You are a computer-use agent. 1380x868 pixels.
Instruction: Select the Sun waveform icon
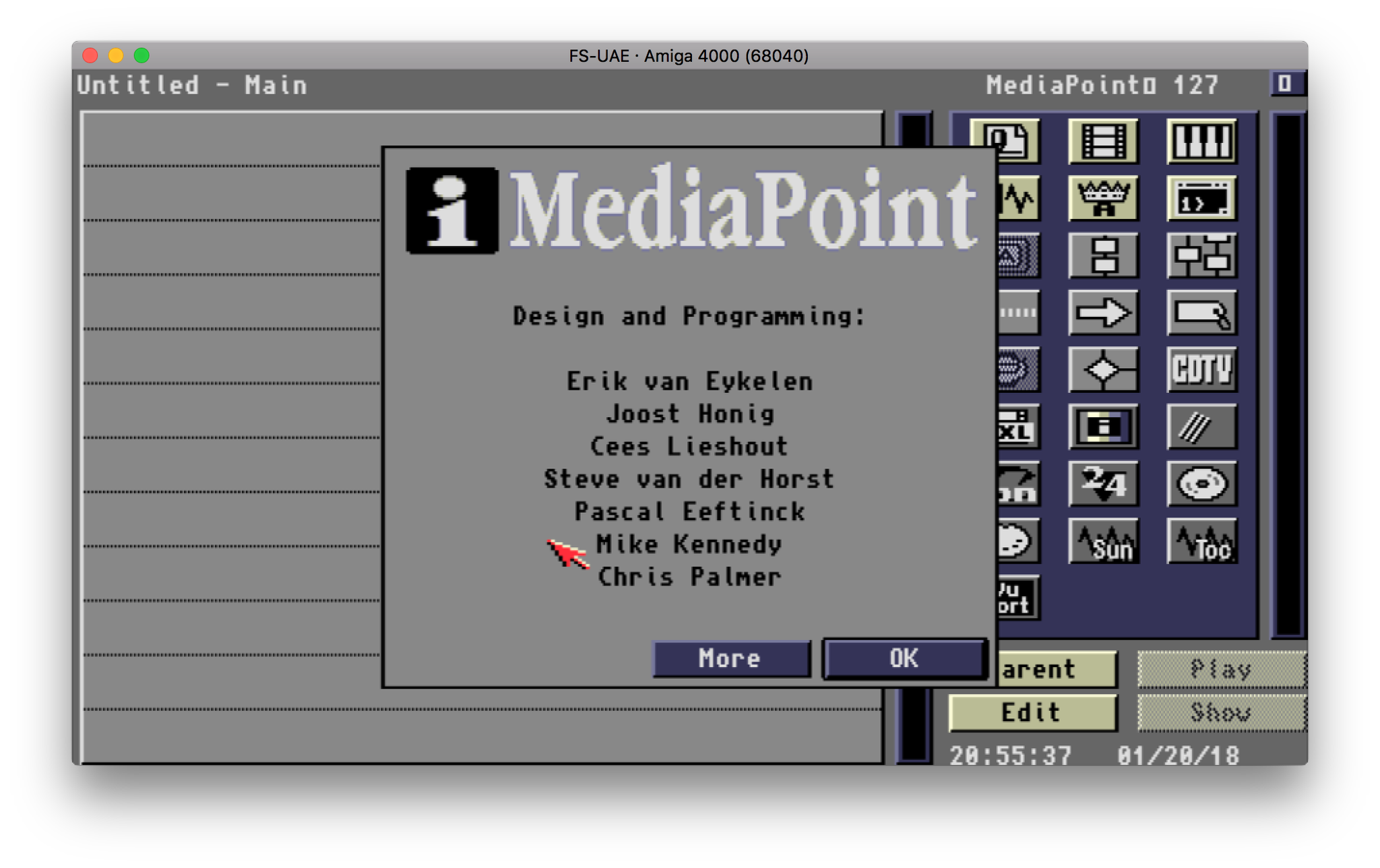pos(1104,542)
